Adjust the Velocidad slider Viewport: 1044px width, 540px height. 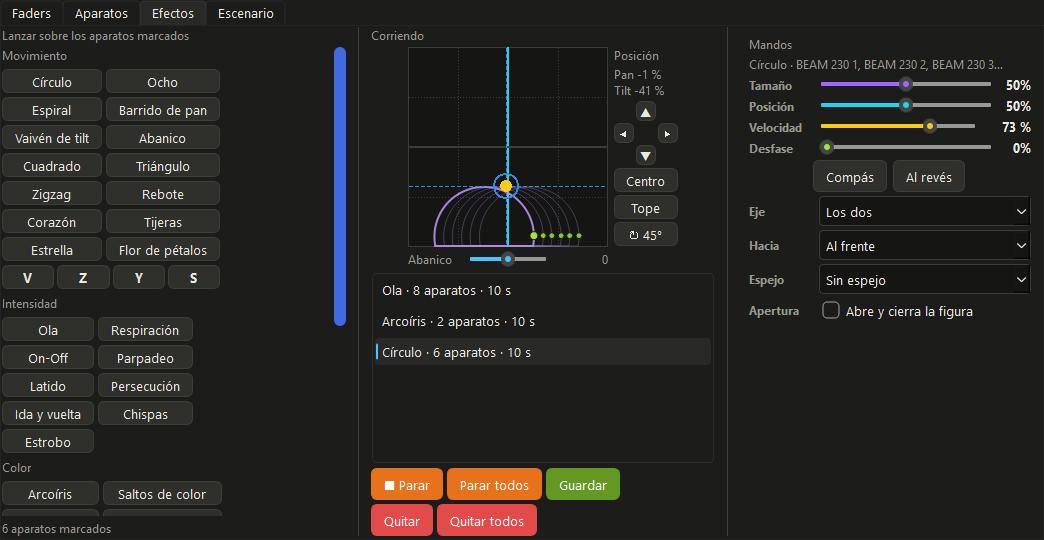click(898, 127)
